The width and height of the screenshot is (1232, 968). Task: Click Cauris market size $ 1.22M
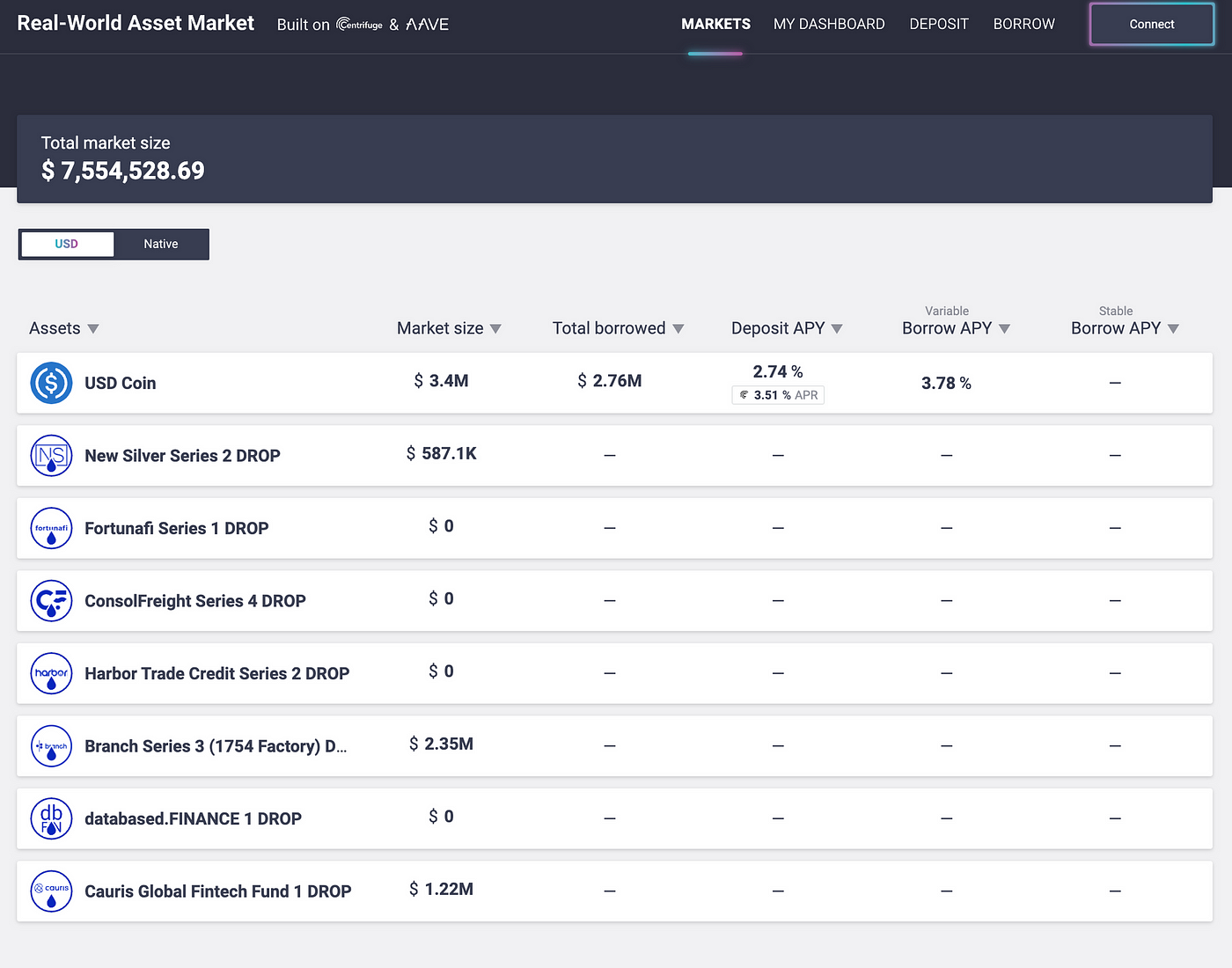tap(441, 889)
